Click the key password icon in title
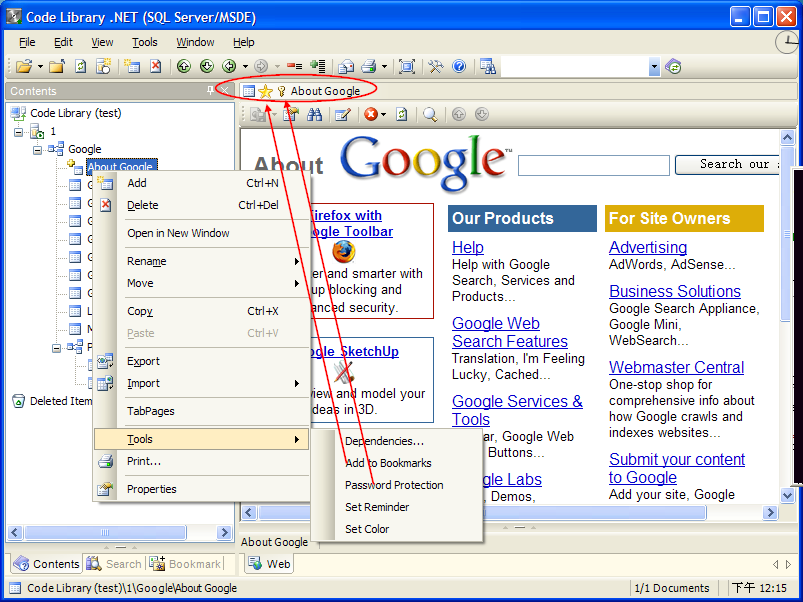The image size is (803, 602). pyautogui.click(x=281, y=91)
